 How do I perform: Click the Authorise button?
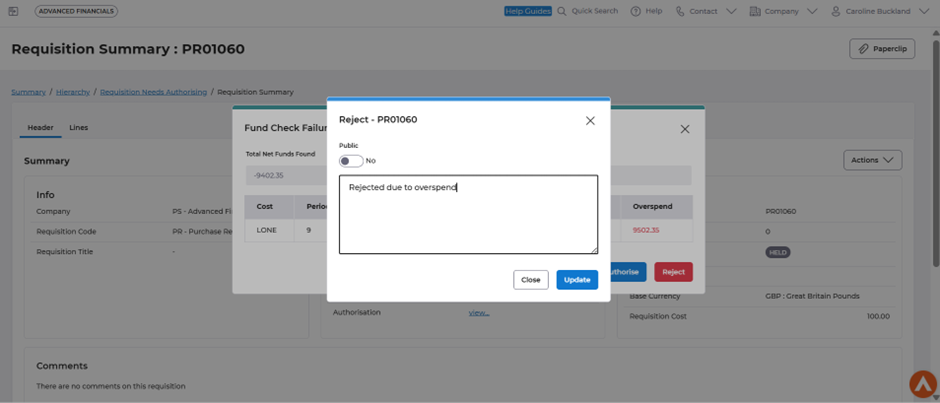[626, 272]
